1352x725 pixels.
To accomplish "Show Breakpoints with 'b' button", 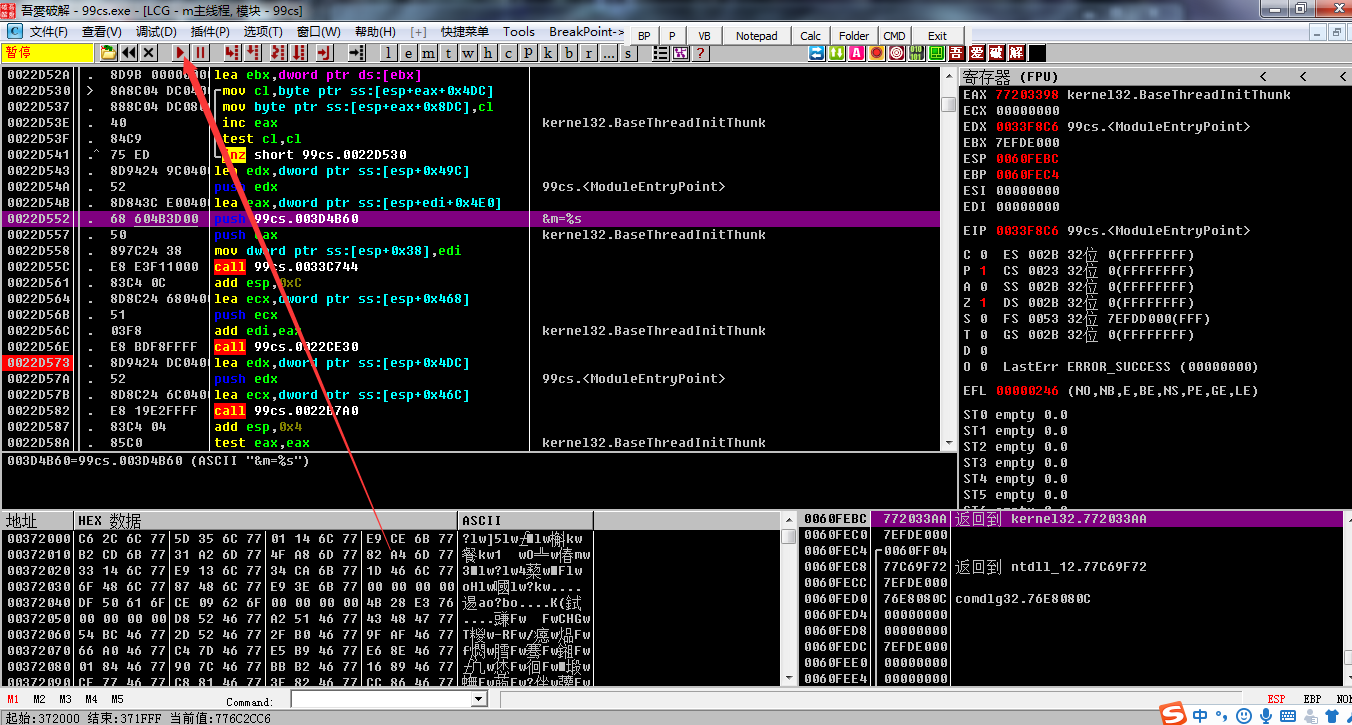I will coord(568,53).
